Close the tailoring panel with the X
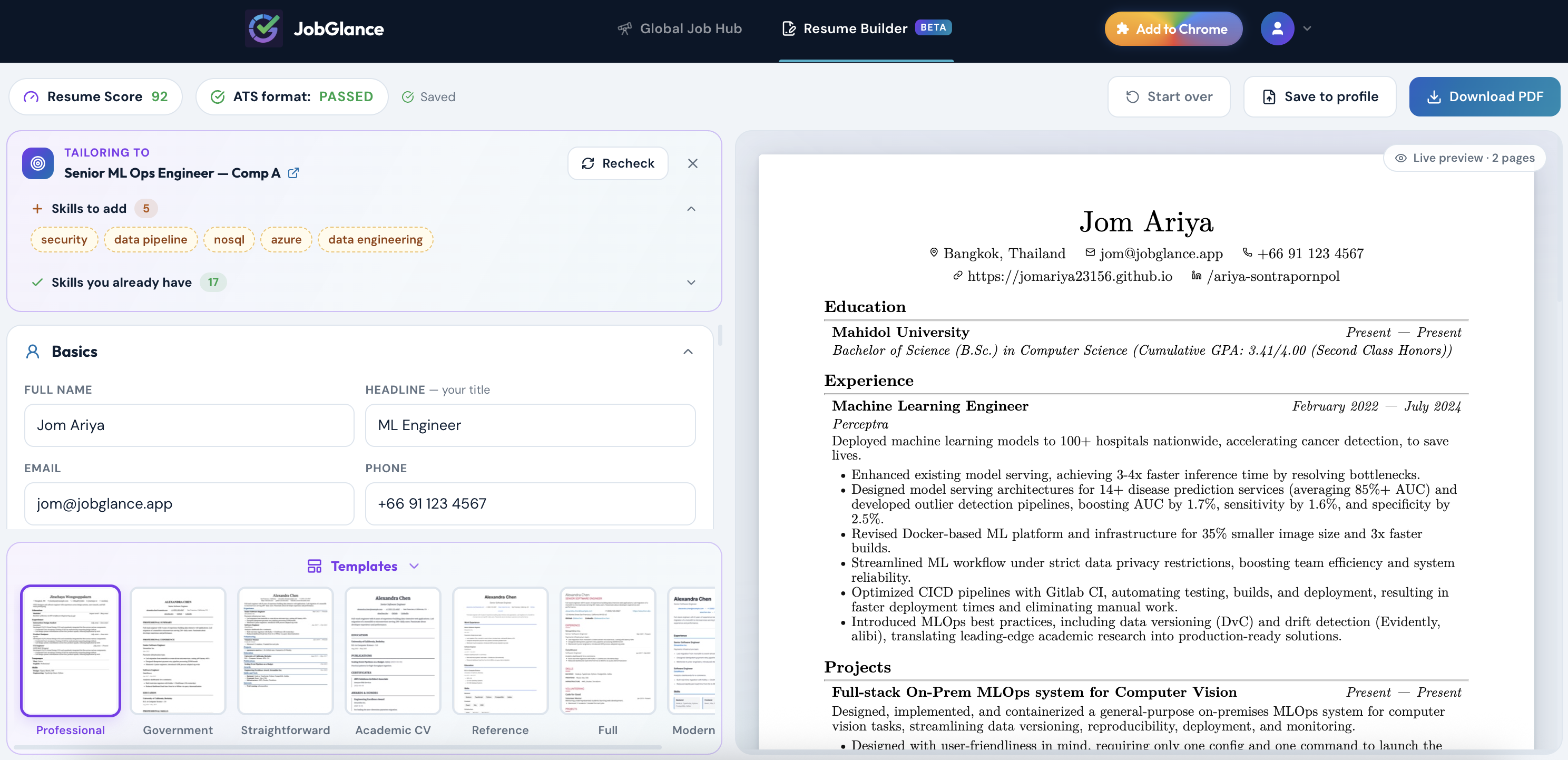Image resolution: width=1568 pixels, height=760 pixels. pyautogui.click(x=693, y=163)
